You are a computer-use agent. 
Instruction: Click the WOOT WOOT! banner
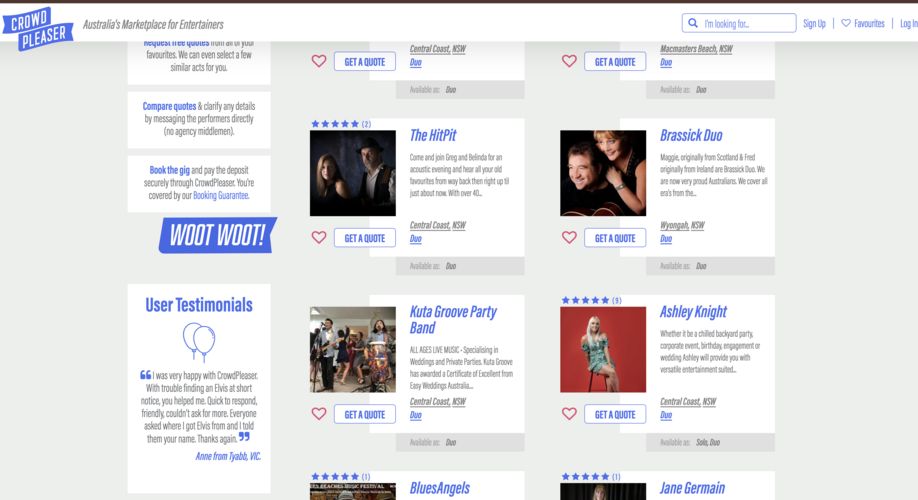(x=218, y=235)
